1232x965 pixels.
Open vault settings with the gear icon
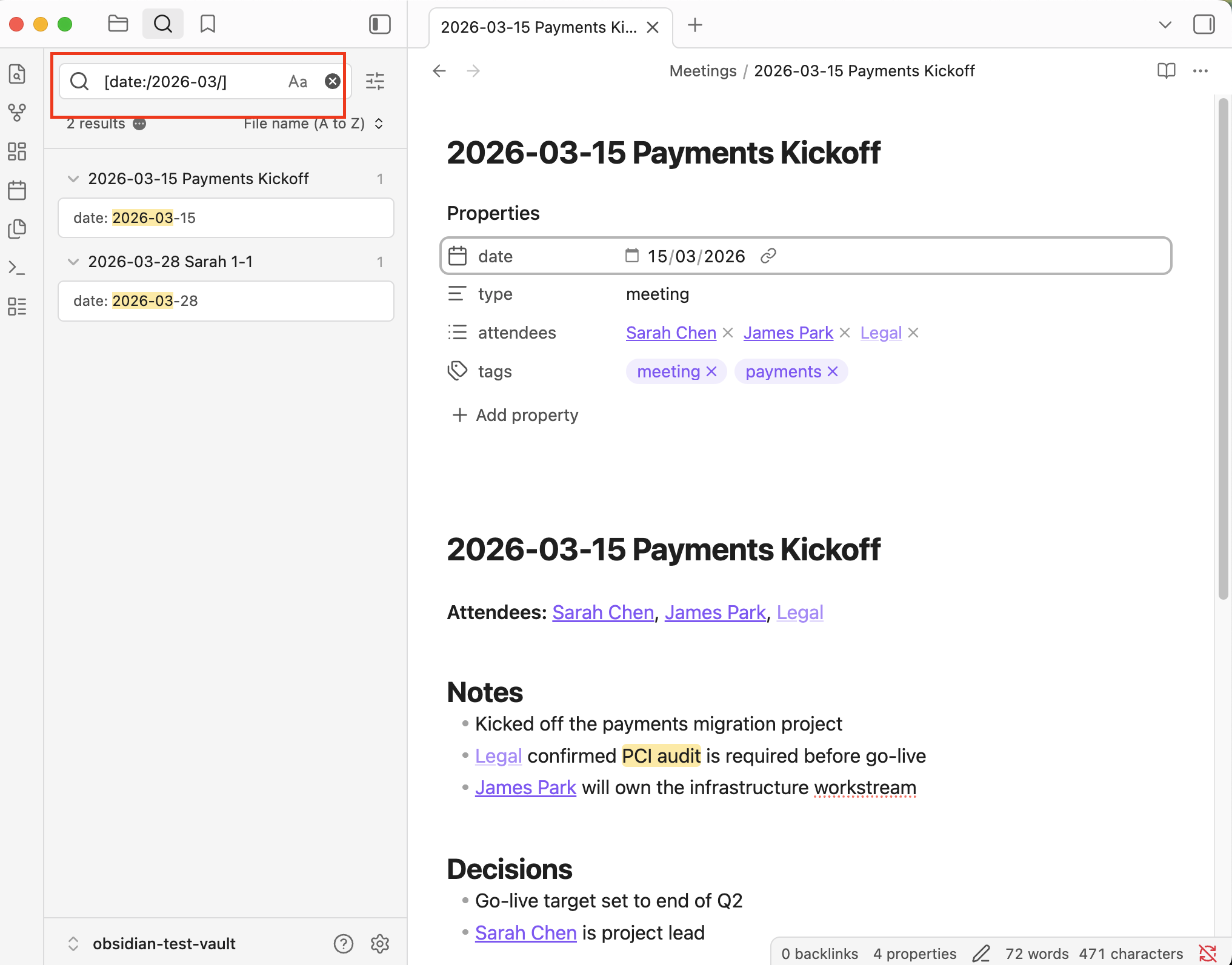pyautogui.click(x=380, y=943)
